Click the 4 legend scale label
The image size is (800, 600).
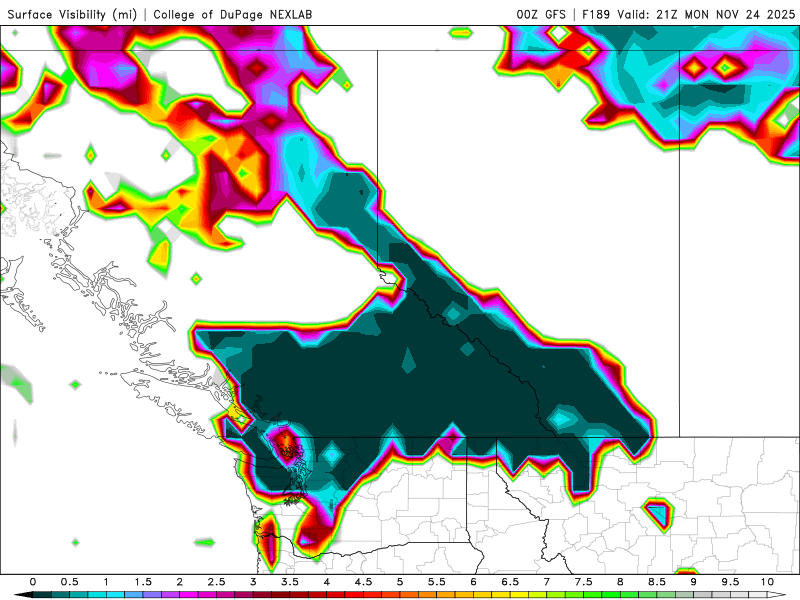point(327,582)
